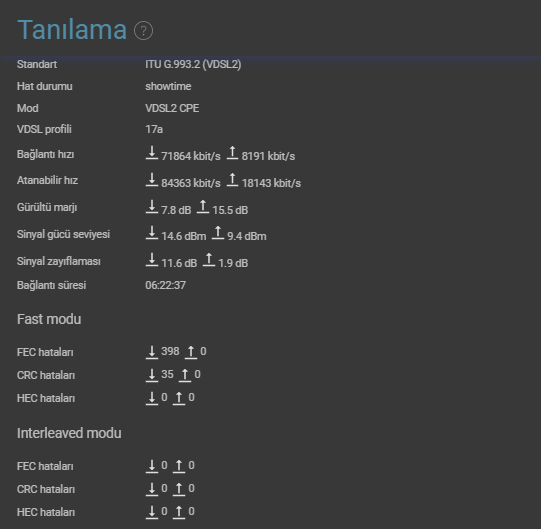Click the upload arrow beside 9.4 dBm
Image resolution: width=541 pixels, height=529 pixels.
pos(218,233)
